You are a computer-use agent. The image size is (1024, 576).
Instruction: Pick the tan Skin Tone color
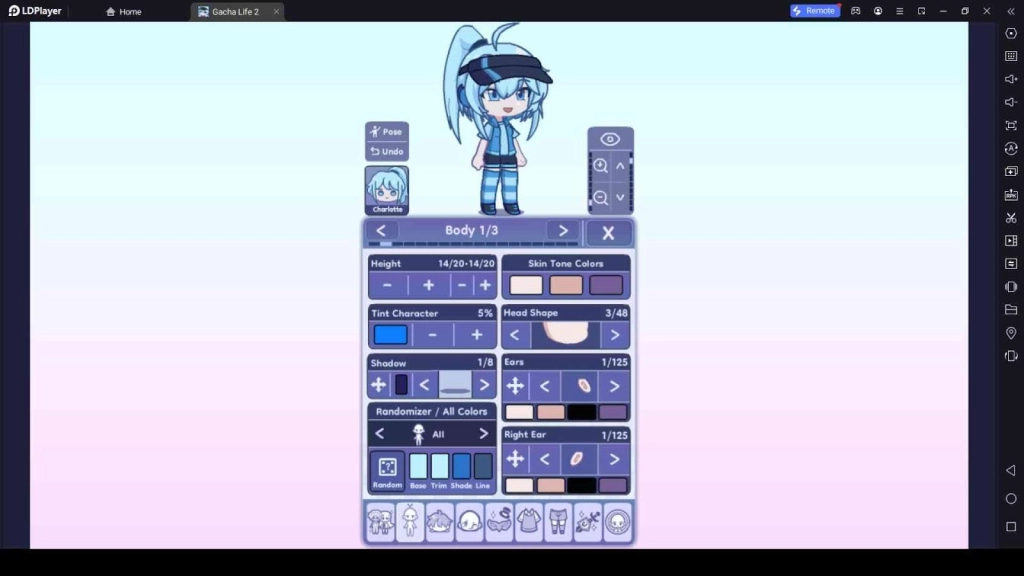click(x=566, y=285)
